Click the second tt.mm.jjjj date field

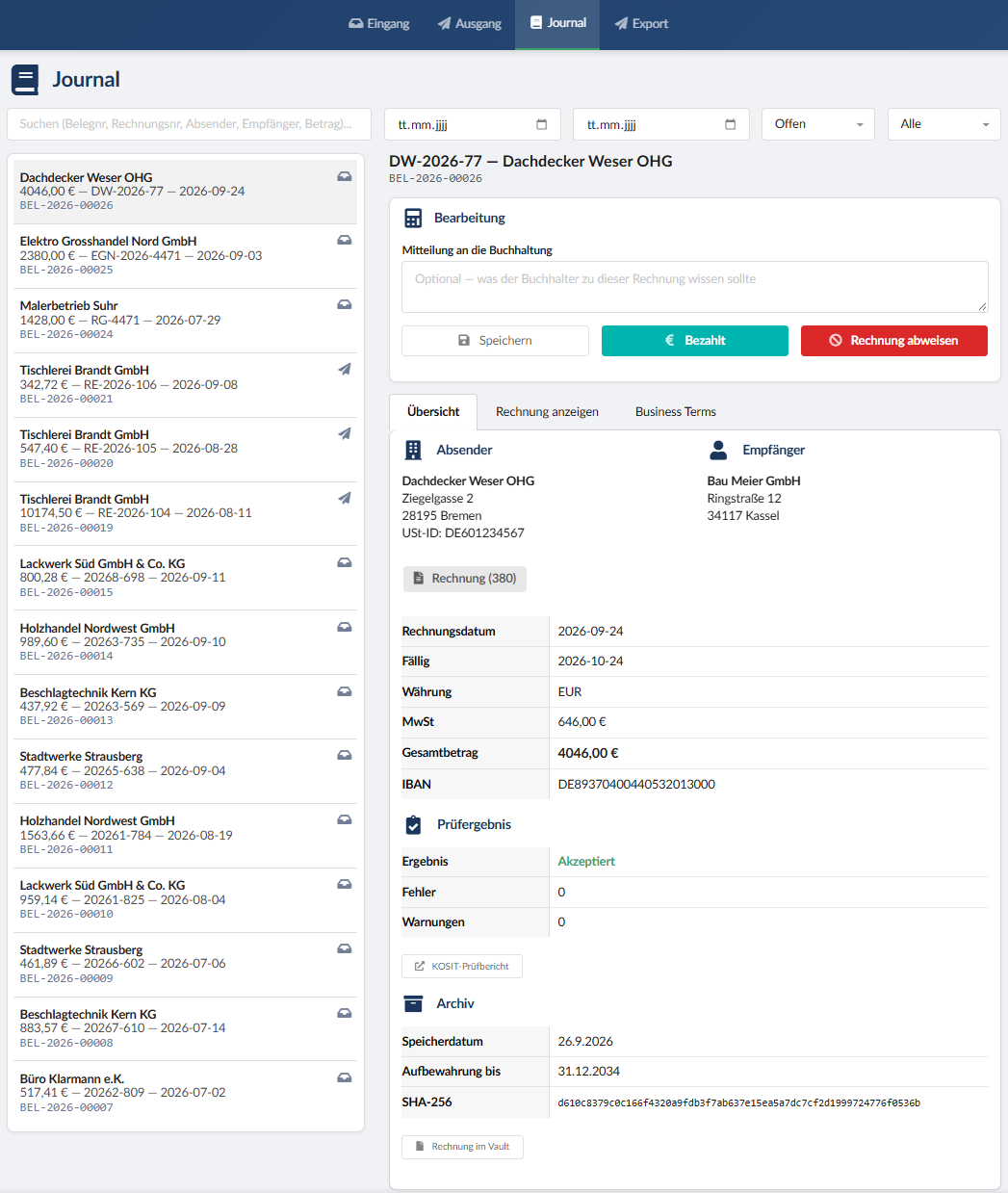pos(661,124)
